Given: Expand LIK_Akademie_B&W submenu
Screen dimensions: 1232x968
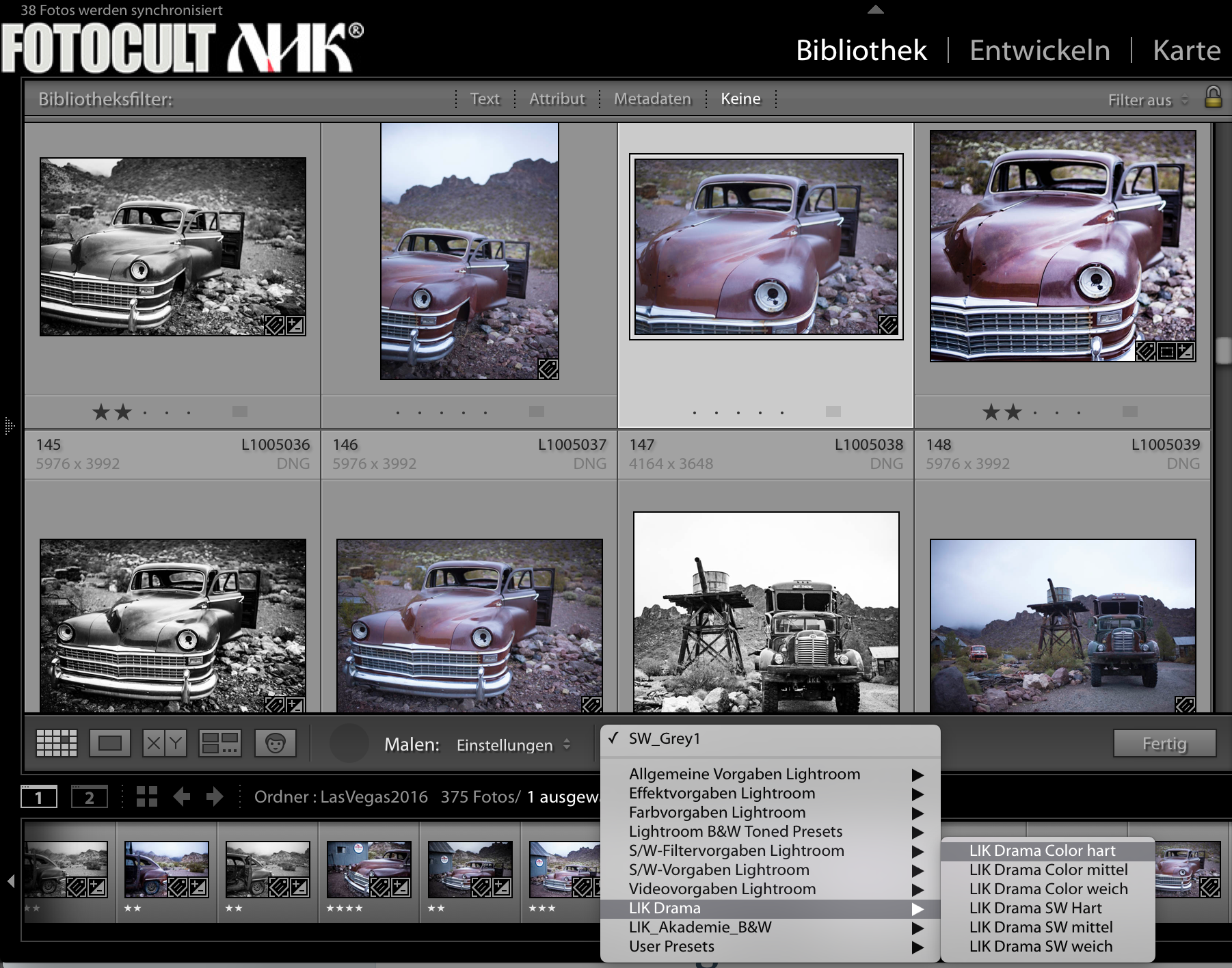Looking at the screenshot, I should (x=771, y=928).
